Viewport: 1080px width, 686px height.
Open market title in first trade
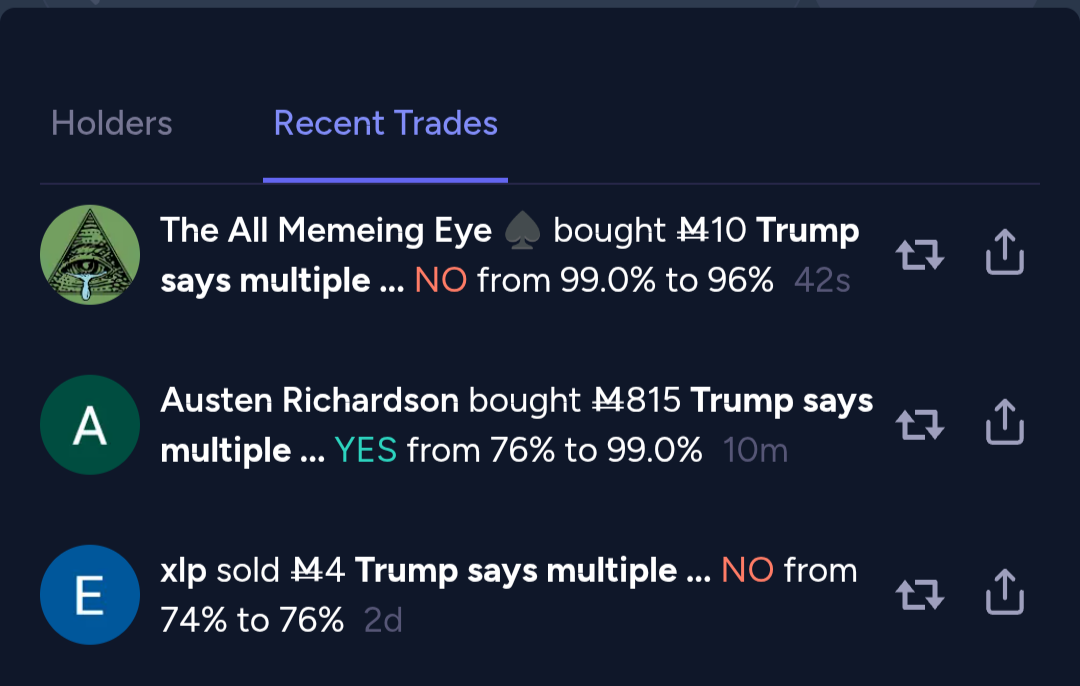tap(510, 256)
